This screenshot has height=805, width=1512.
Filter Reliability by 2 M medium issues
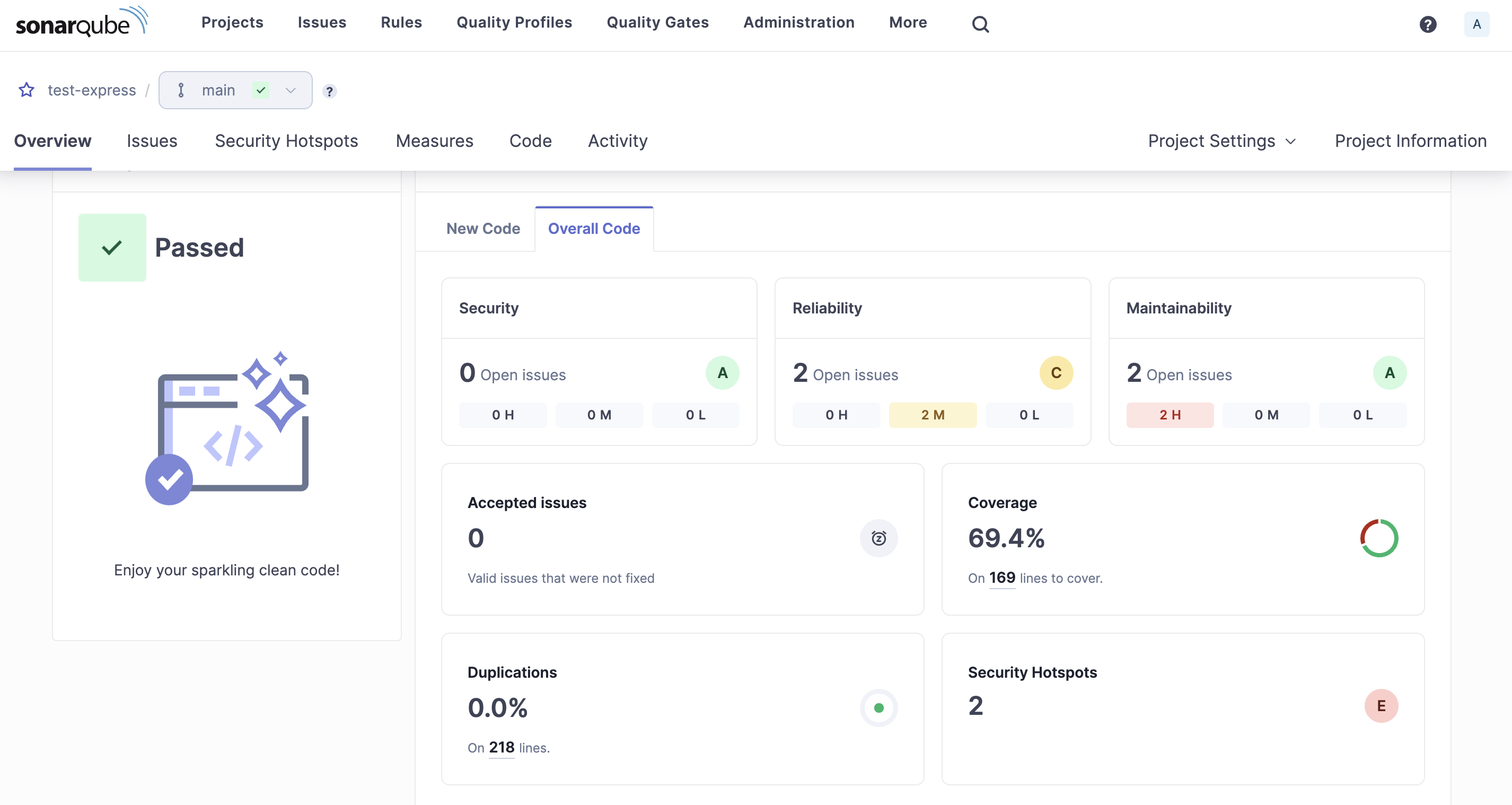pos(933,415)
